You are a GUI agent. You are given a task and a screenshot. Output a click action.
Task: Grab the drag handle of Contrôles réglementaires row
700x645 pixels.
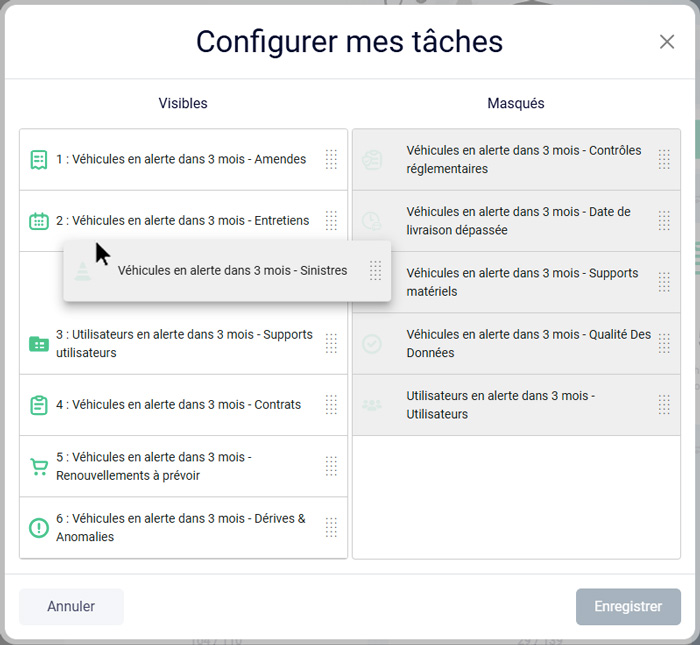click(664, 159)
